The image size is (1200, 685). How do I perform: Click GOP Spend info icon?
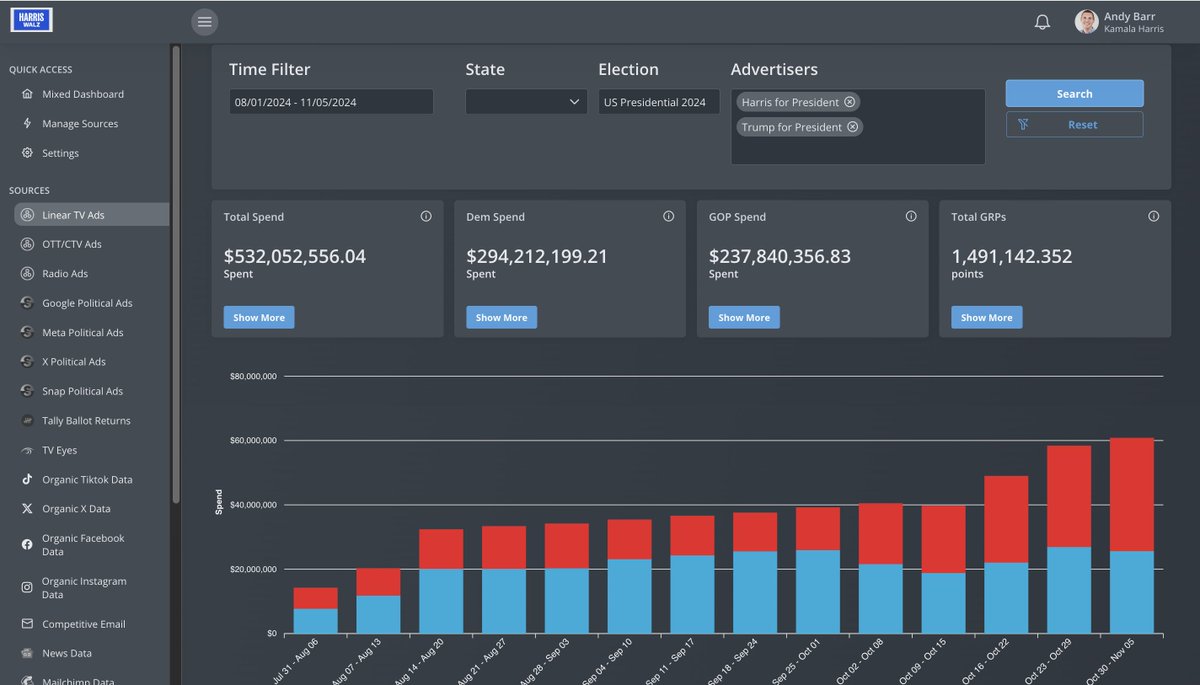(911, 216)
